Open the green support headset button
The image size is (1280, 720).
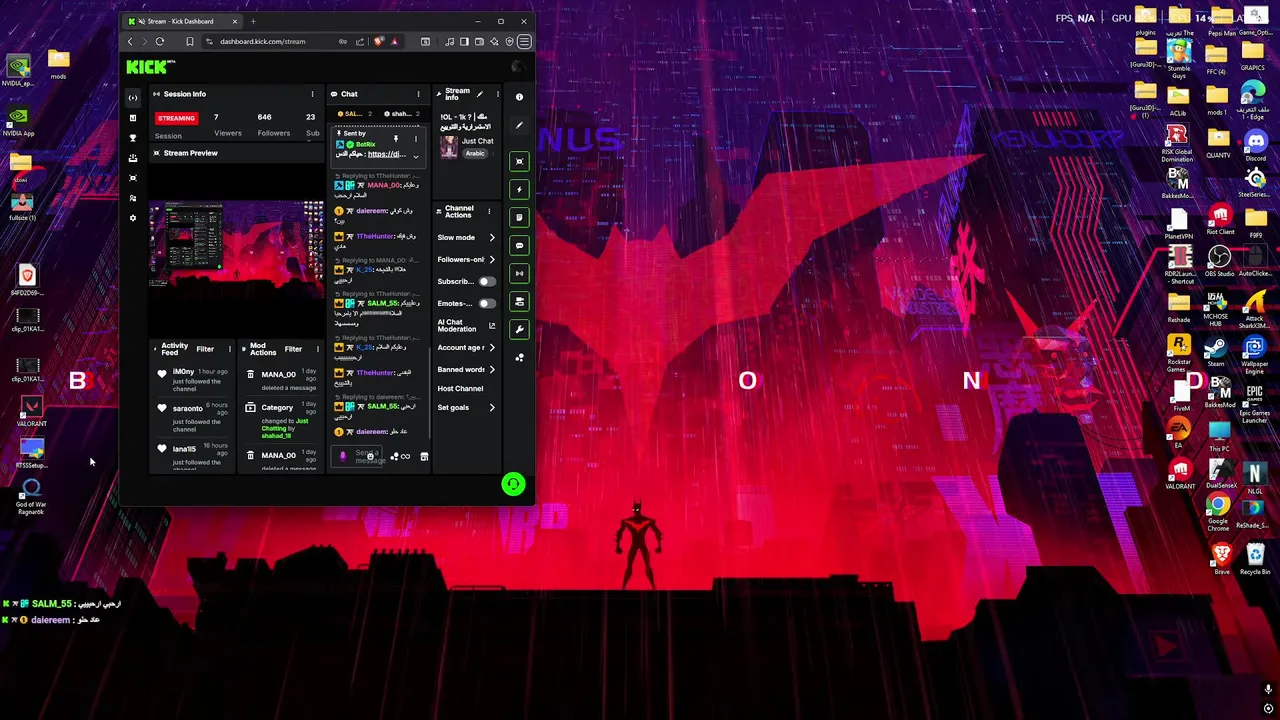[513, 484]
